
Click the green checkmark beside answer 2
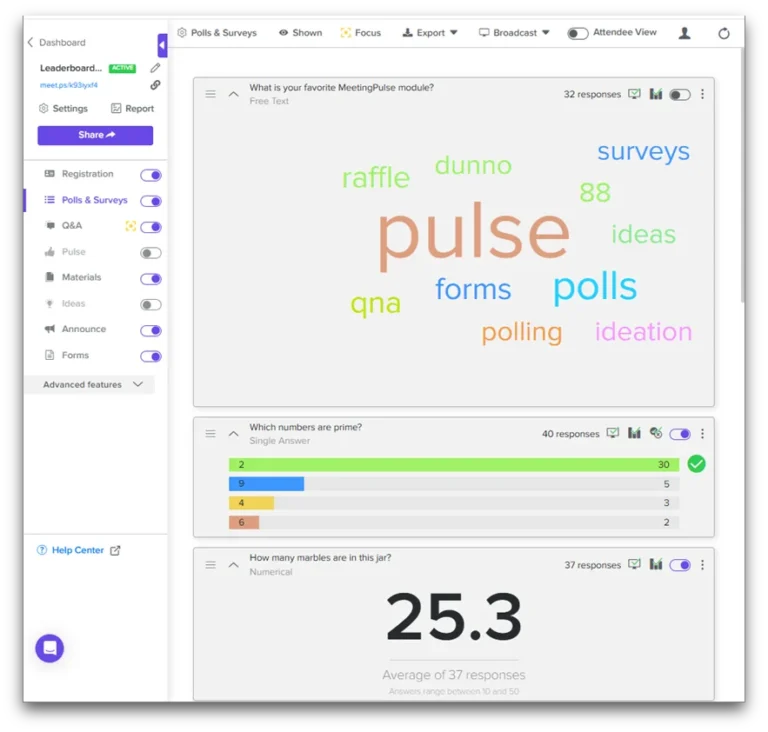pyautogui.click(x=696, y=464)
